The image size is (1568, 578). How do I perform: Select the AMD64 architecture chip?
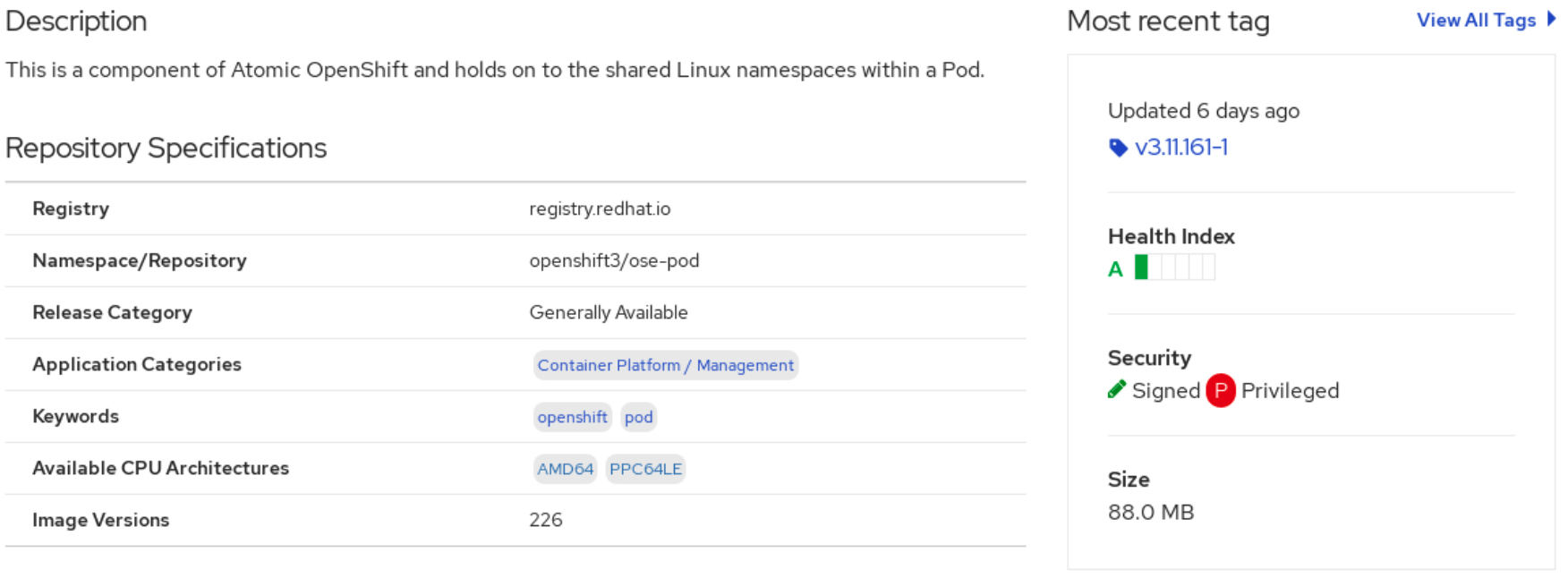[565, 469]
